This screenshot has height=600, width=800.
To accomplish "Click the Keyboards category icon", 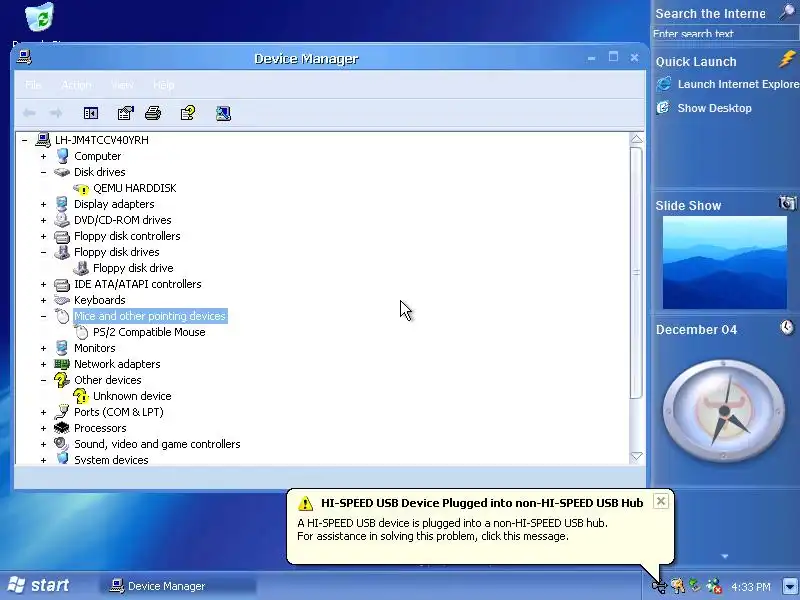I will click(x=62, y=300).
